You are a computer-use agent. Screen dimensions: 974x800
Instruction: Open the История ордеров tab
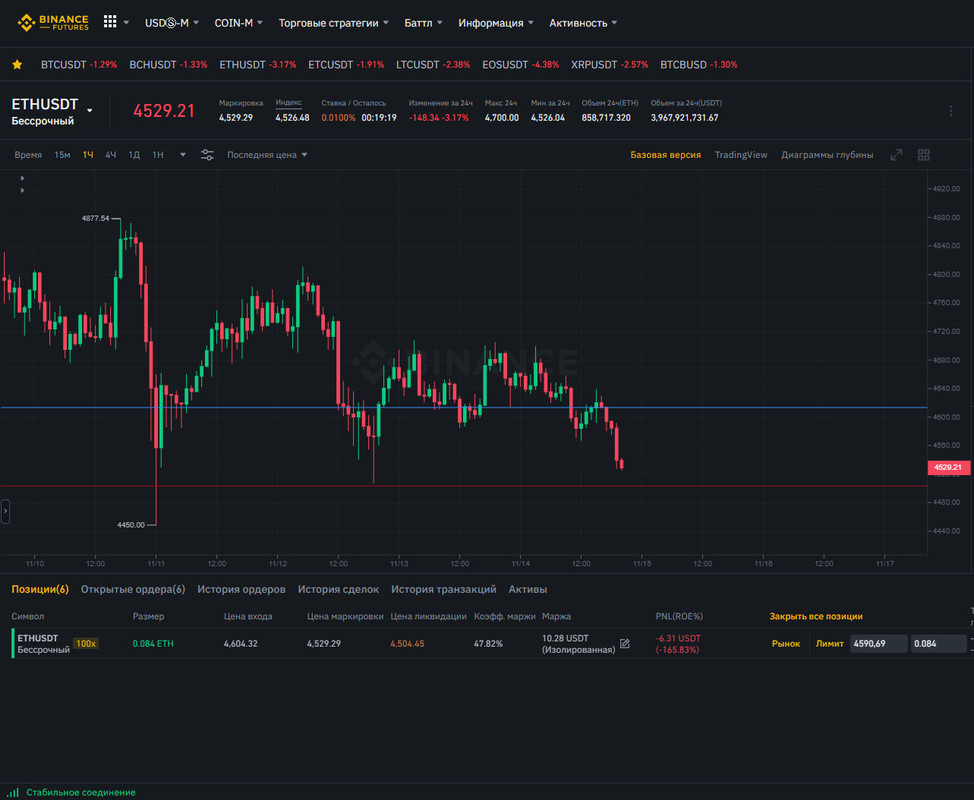[241, 589]
